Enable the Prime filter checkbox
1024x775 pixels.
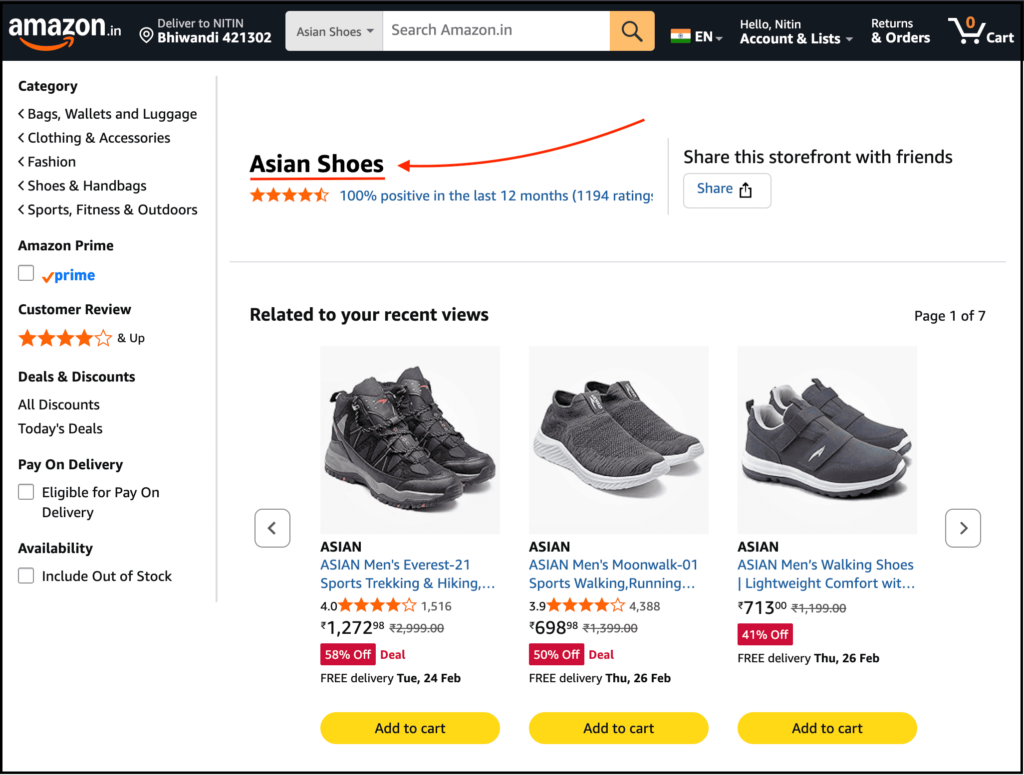coord(26,272)
